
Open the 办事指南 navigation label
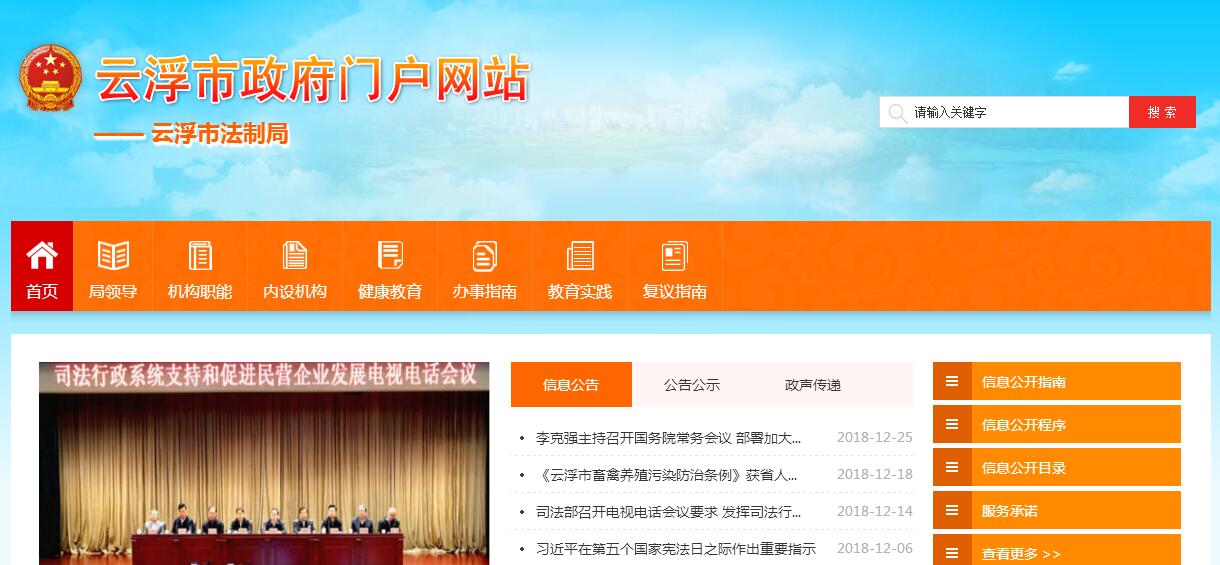[485, 292]
